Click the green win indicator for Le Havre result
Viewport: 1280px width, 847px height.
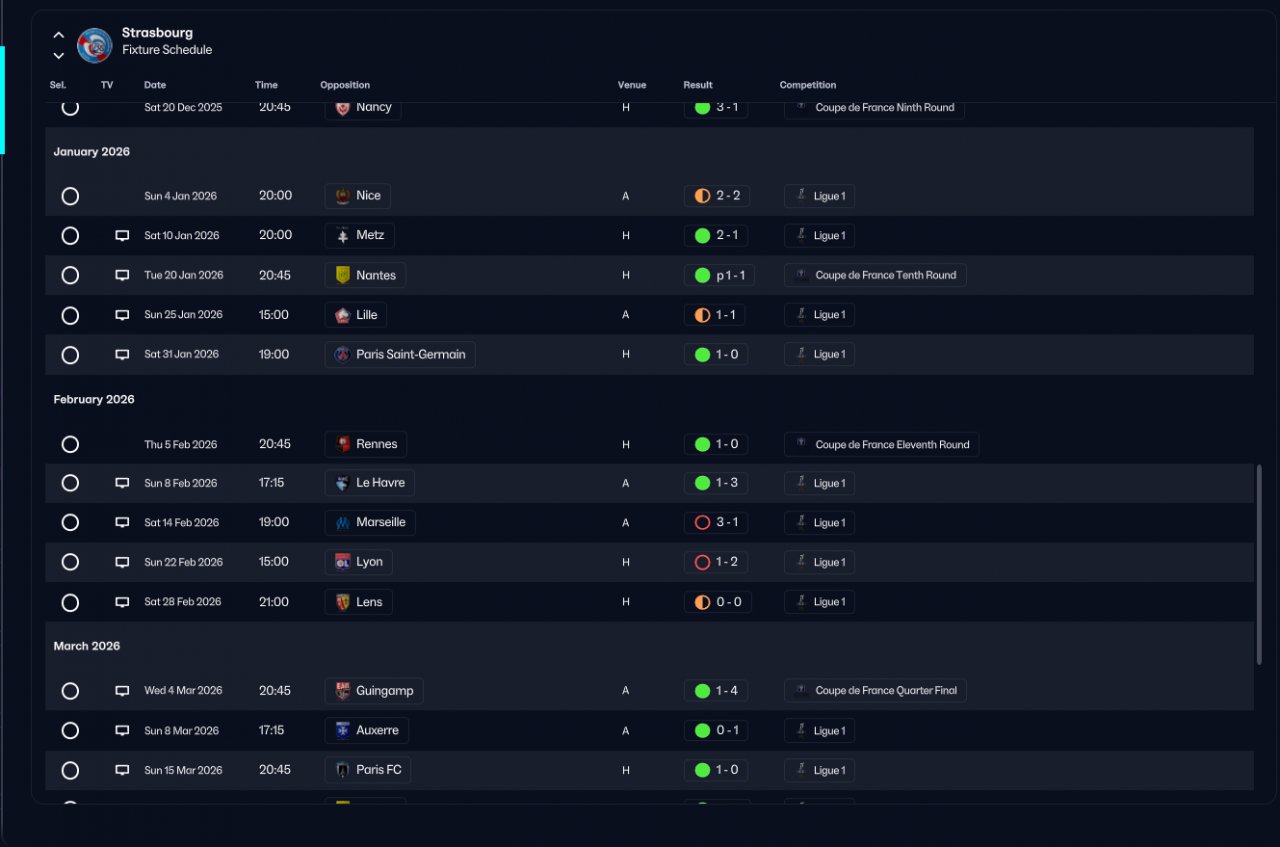point(702,483)
